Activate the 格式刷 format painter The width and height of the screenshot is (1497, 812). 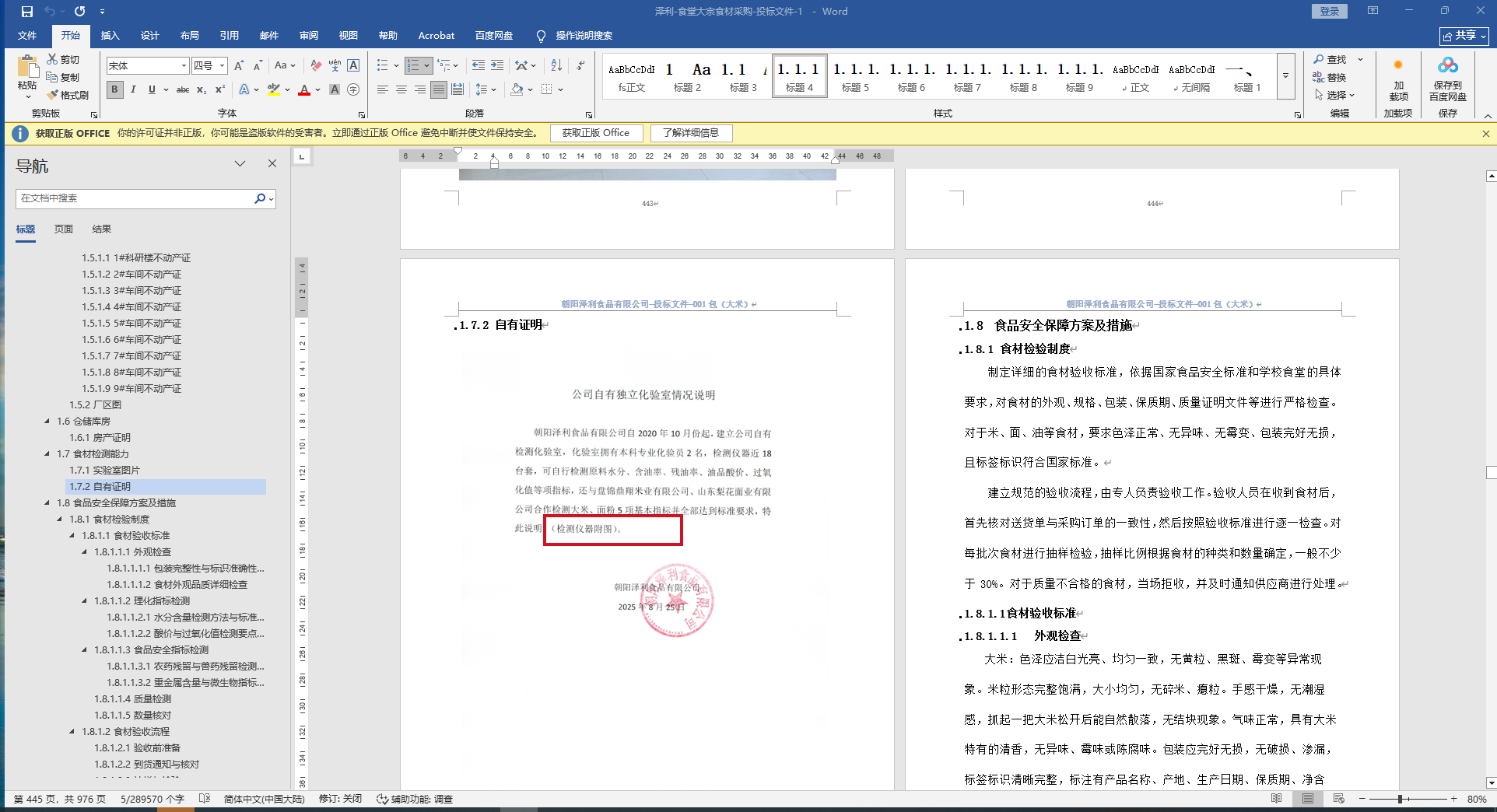(x=67, y=95)
